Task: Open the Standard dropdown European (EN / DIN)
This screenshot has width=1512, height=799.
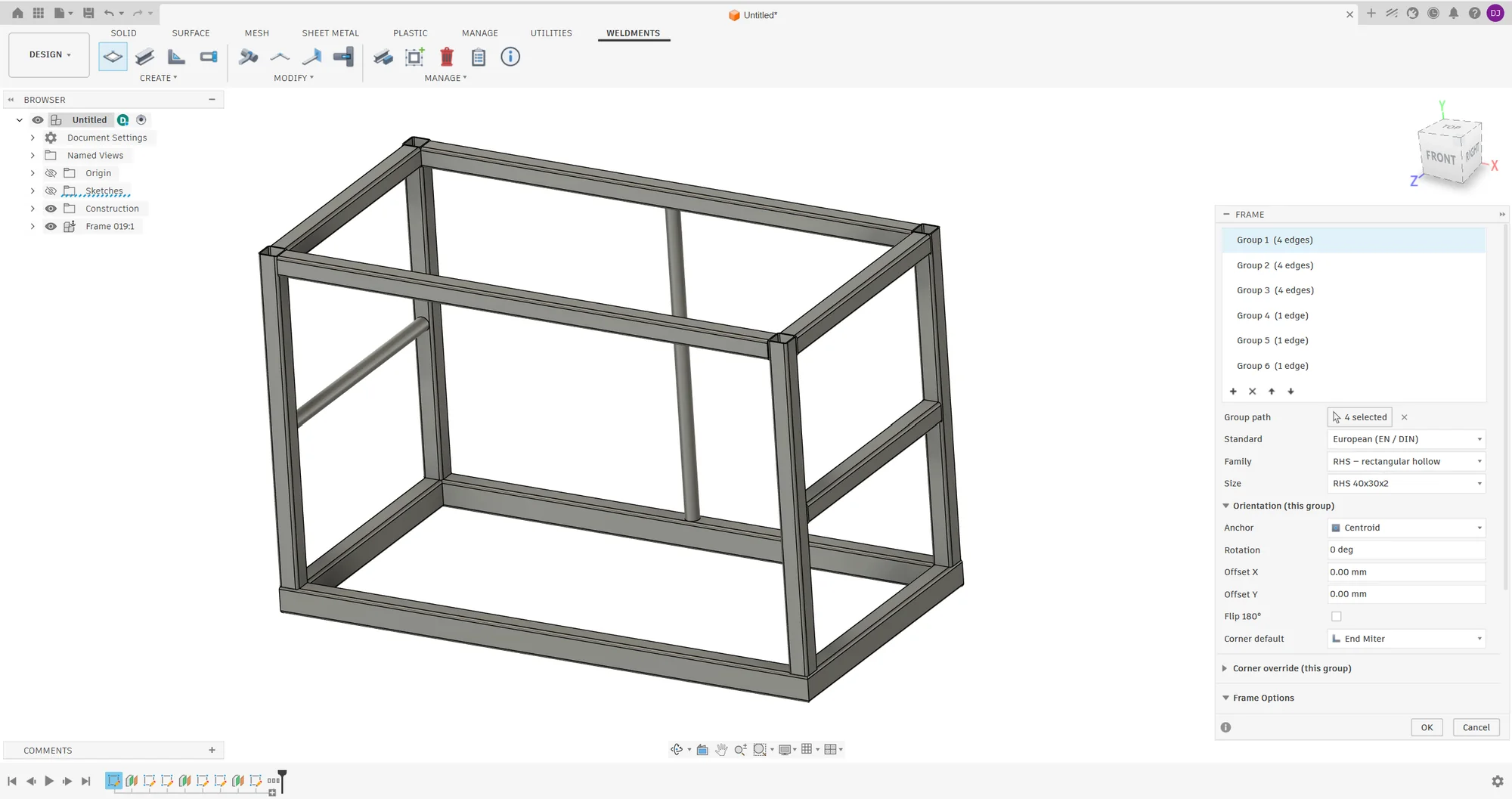Action: pyautogui.click(x=1406, y=439)
